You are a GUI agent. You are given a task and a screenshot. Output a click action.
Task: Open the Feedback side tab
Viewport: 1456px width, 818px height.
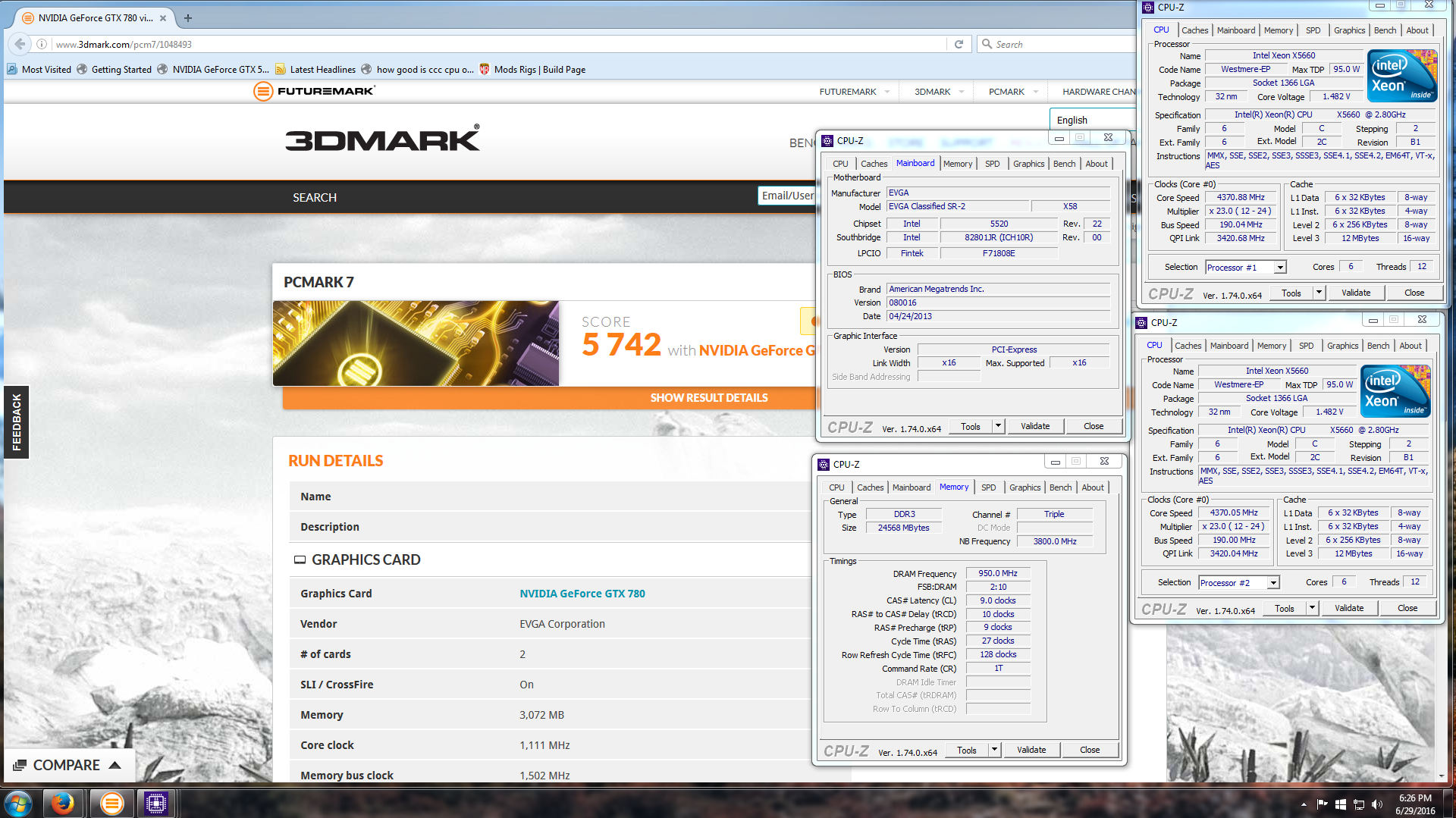[x=16, y=422]
